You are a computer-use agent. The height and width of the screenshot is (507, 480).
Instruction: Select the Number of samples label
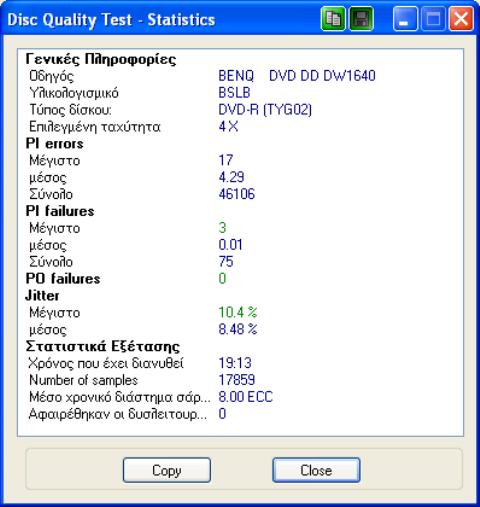click(83, 380)
